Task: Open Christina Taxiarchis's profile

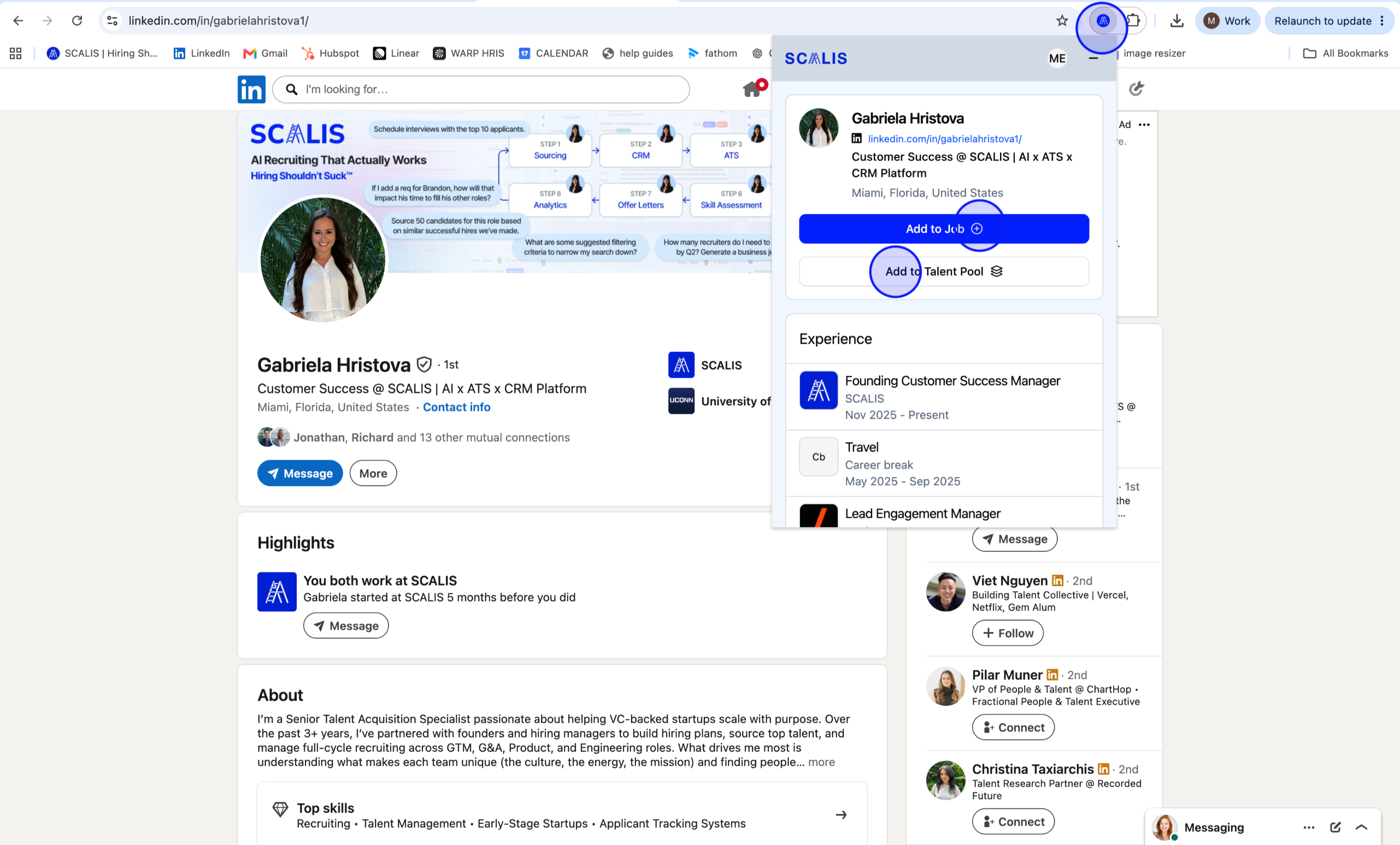Action: [1032, 769]
